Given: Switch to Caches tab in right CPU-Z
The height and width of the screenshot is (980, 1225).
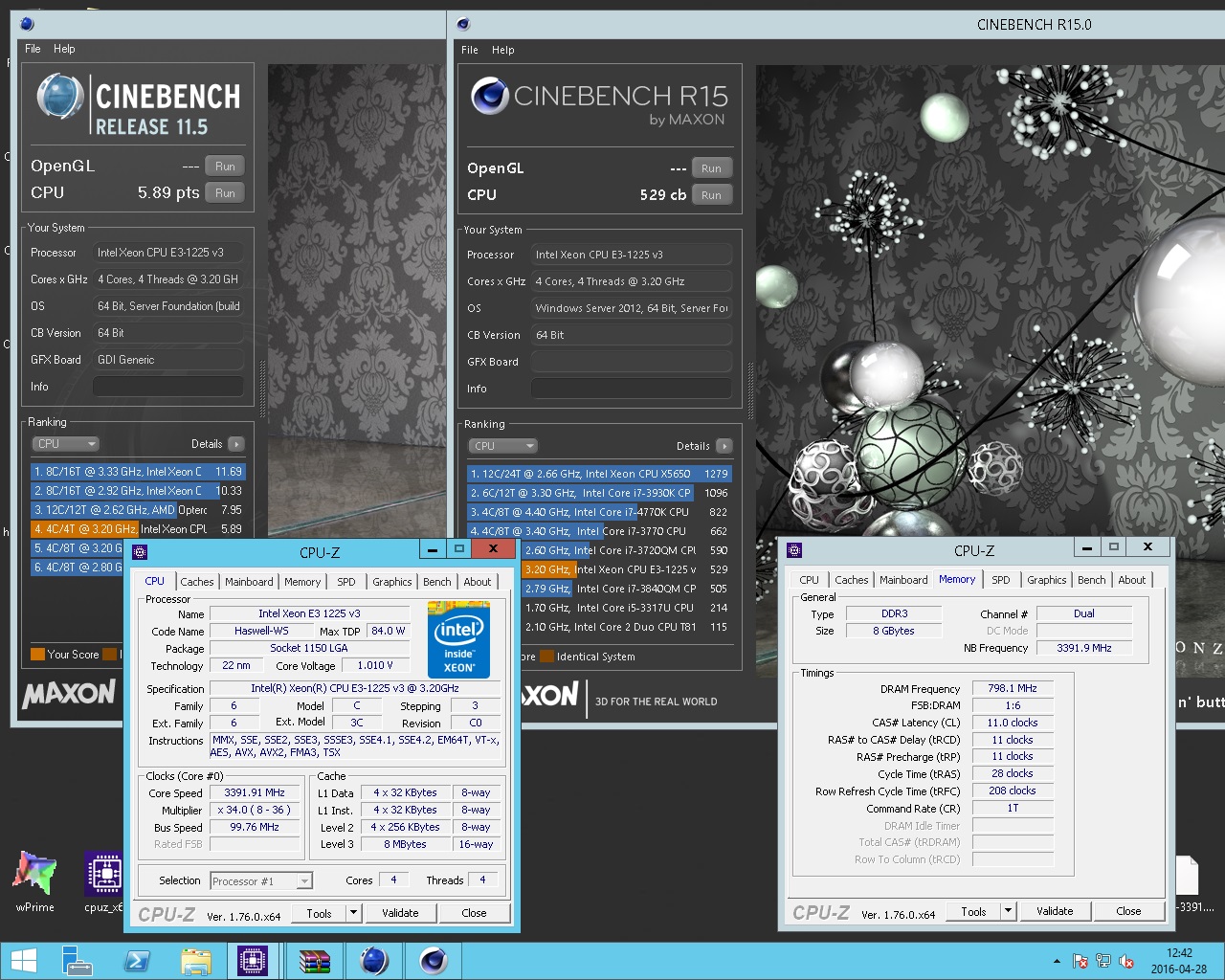Looking at the screenshot, I should (852, 580).
